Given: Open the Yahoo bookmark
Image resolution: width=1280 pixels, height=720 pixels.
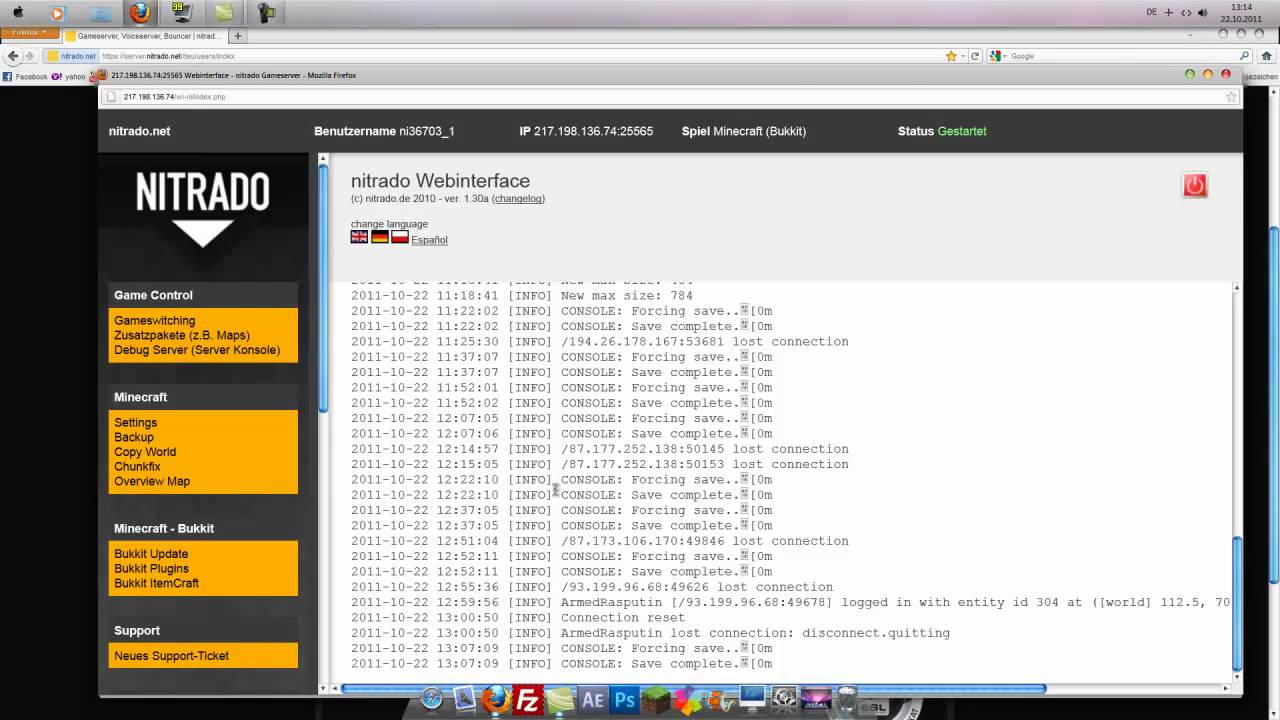Looking at the screenshot, I should [68, 76].
